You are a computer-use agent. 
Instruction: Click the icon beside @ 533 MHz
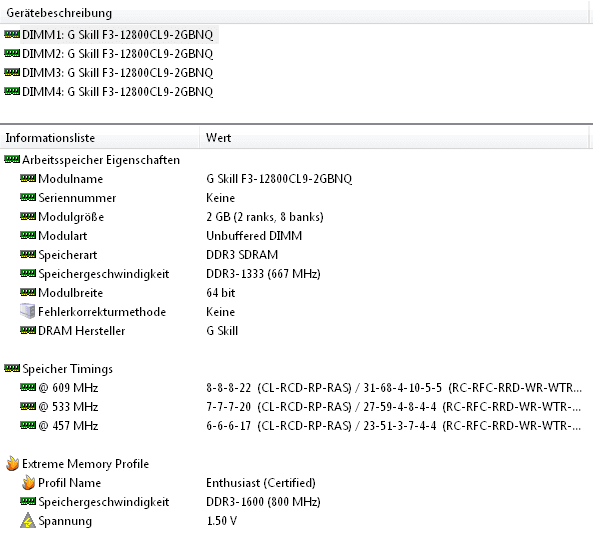28,406
